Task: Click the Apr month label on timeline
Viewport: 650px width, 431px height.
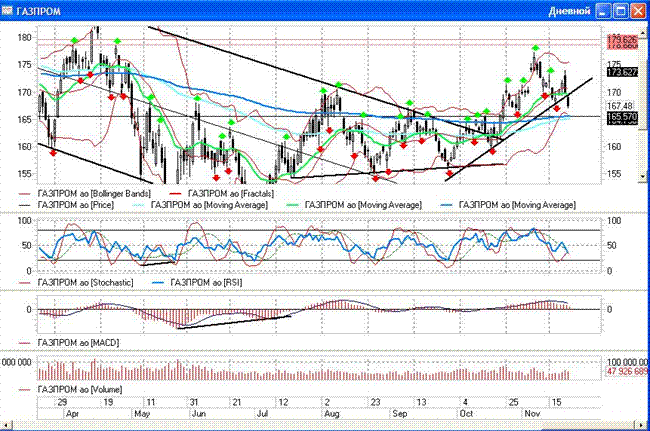Action: click(73, 413)
